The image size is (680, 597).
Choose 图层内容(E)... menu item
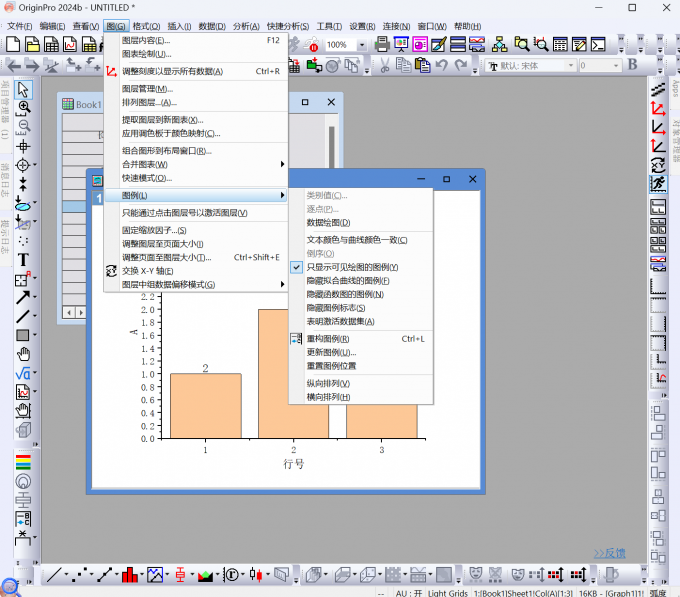pos(196,40)
